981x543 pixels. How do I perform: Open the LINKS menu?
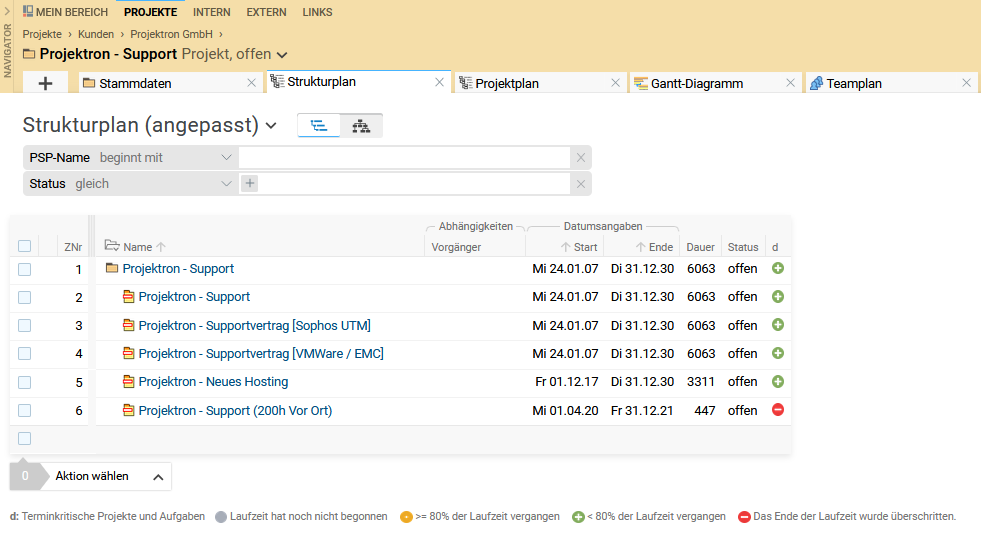pos(317,12)
